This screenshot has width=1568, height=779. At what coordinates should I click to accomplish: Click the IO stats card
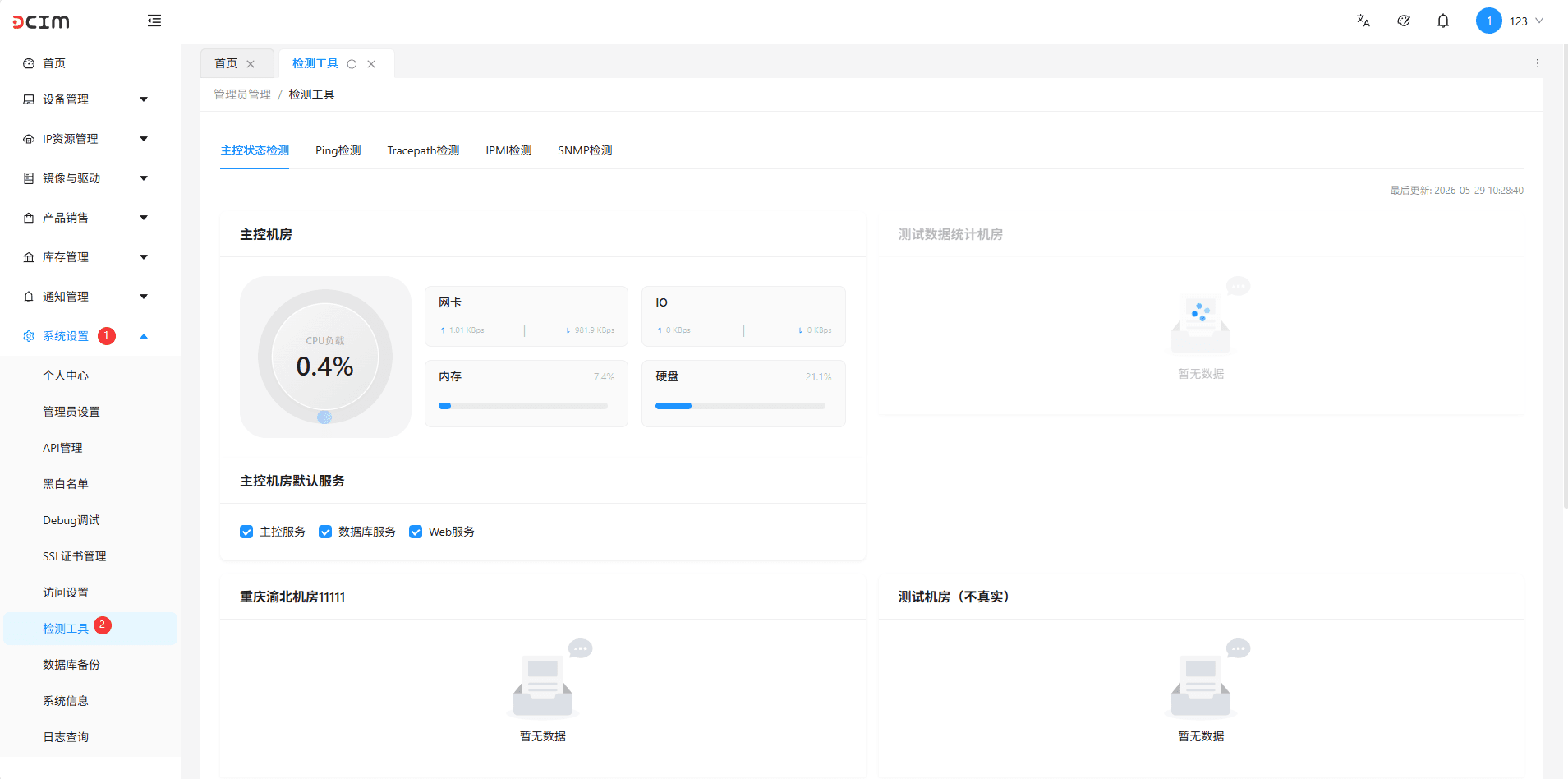click(743, 316)
